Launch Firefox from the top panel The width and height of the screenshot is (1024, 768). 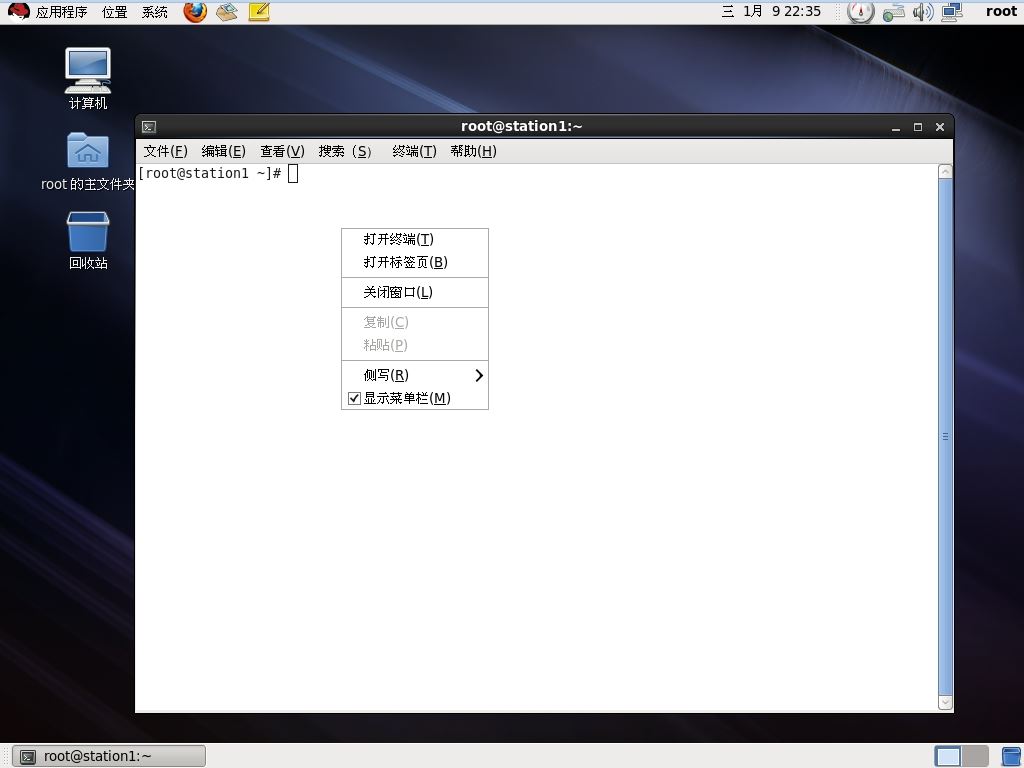click(x=195, y=12)
